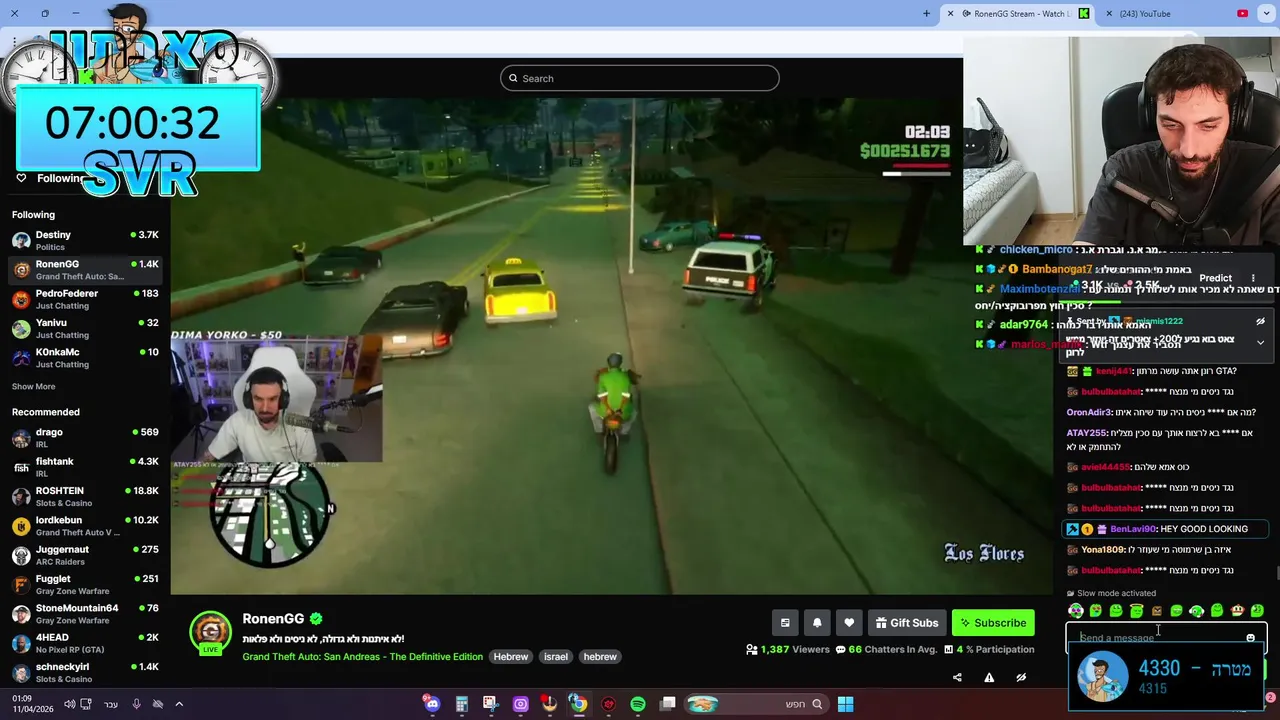Click the israel tag
1280x720 pixels.
coord(556,657)
